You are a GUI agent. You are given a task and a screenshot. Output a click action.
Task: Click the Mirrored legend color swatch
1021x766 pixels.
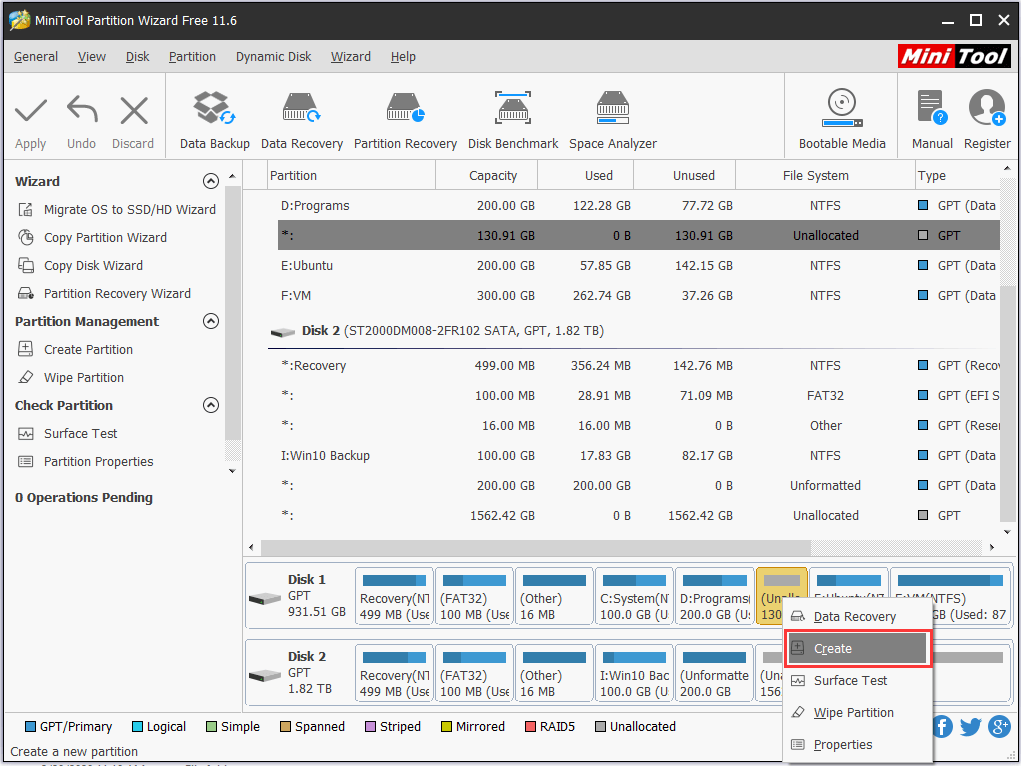pos(446,727)
